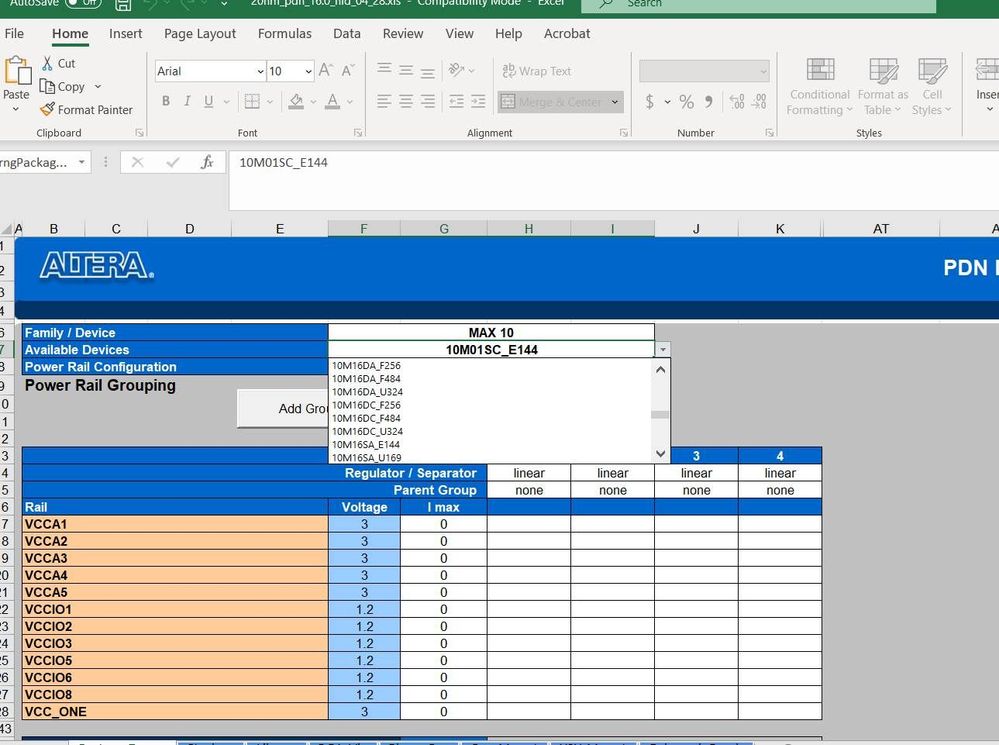The width and height of the screenshot is (999, 745).
Task: Click the VCCA1 voltage cell
Action: point(364,524)
